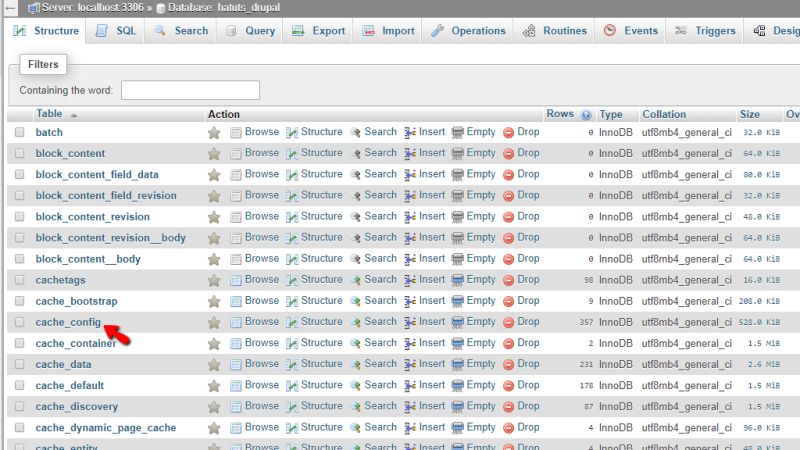
Task: Click the Insert icon in block_content_field_data row
Action: tap(410, 175)
